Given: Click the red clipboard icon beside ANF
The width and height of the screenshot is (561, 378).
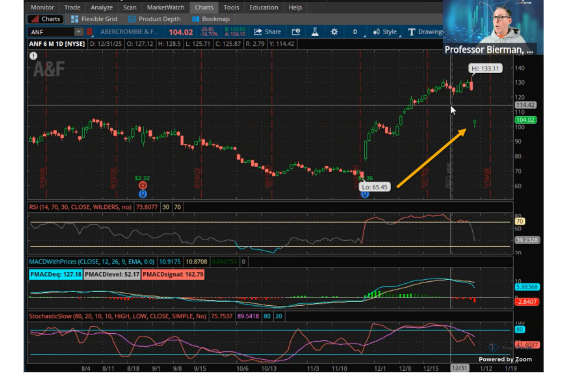Looking at the screenshot, I should pyautogui.click(x=89, y=32).
